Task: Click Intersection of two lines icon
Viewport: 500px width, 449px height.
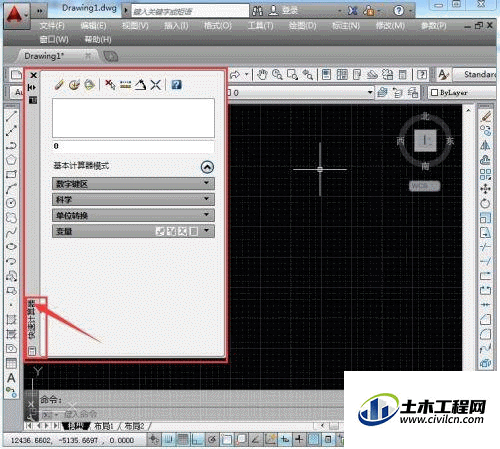Action: [155, 85]
